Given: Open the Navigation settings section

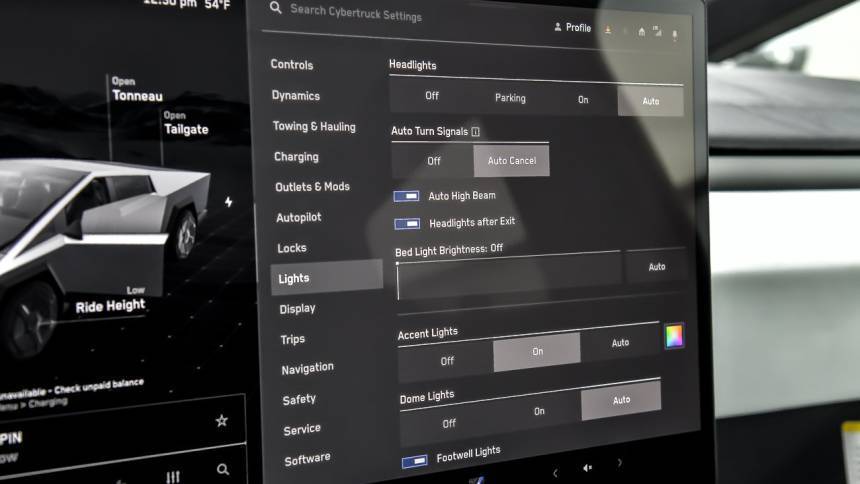Looking at the screenshot, I should pyautogui.click(x=307, y=369).
